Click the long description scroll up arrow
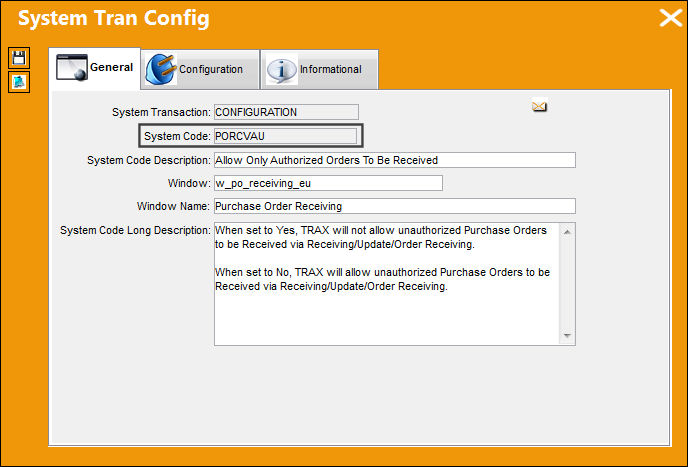Image resolution: width=688 pixels, height=467 pixels. (x=567, y=232)
